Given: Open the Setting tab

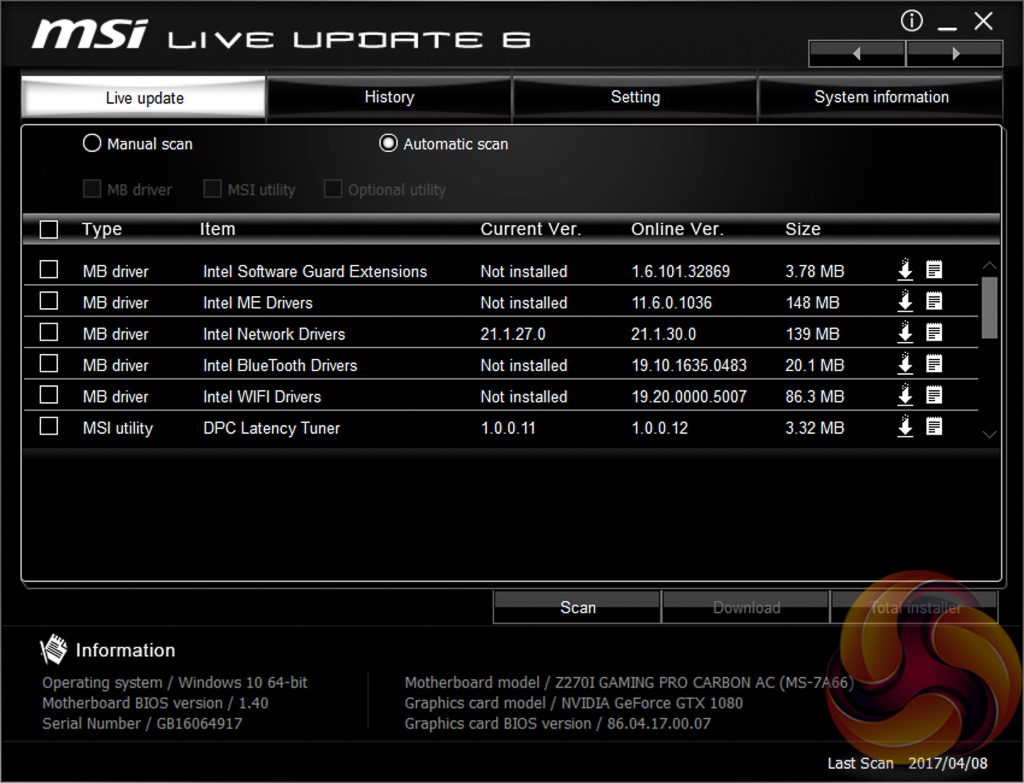Looking at the screenshot, I should [x=635, y=97].
